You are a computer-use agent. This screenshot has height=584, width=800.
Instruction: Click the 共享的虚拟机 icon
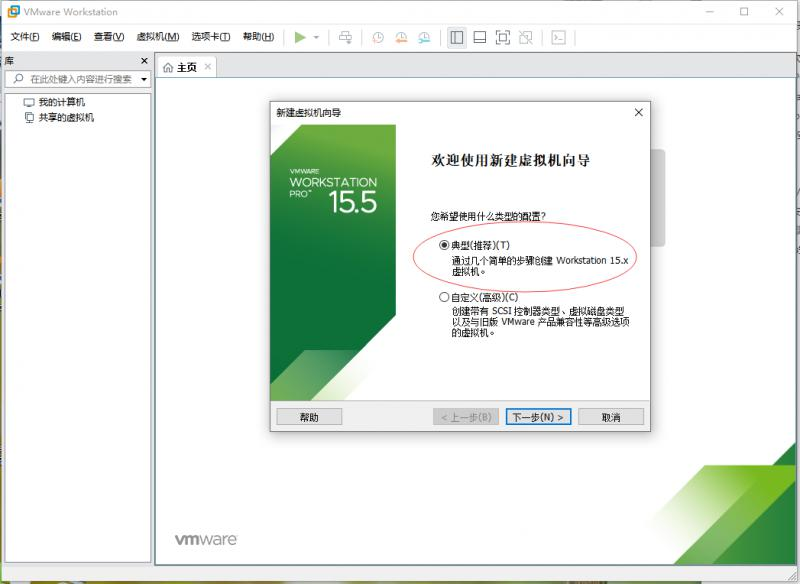[x=29, y=118]
